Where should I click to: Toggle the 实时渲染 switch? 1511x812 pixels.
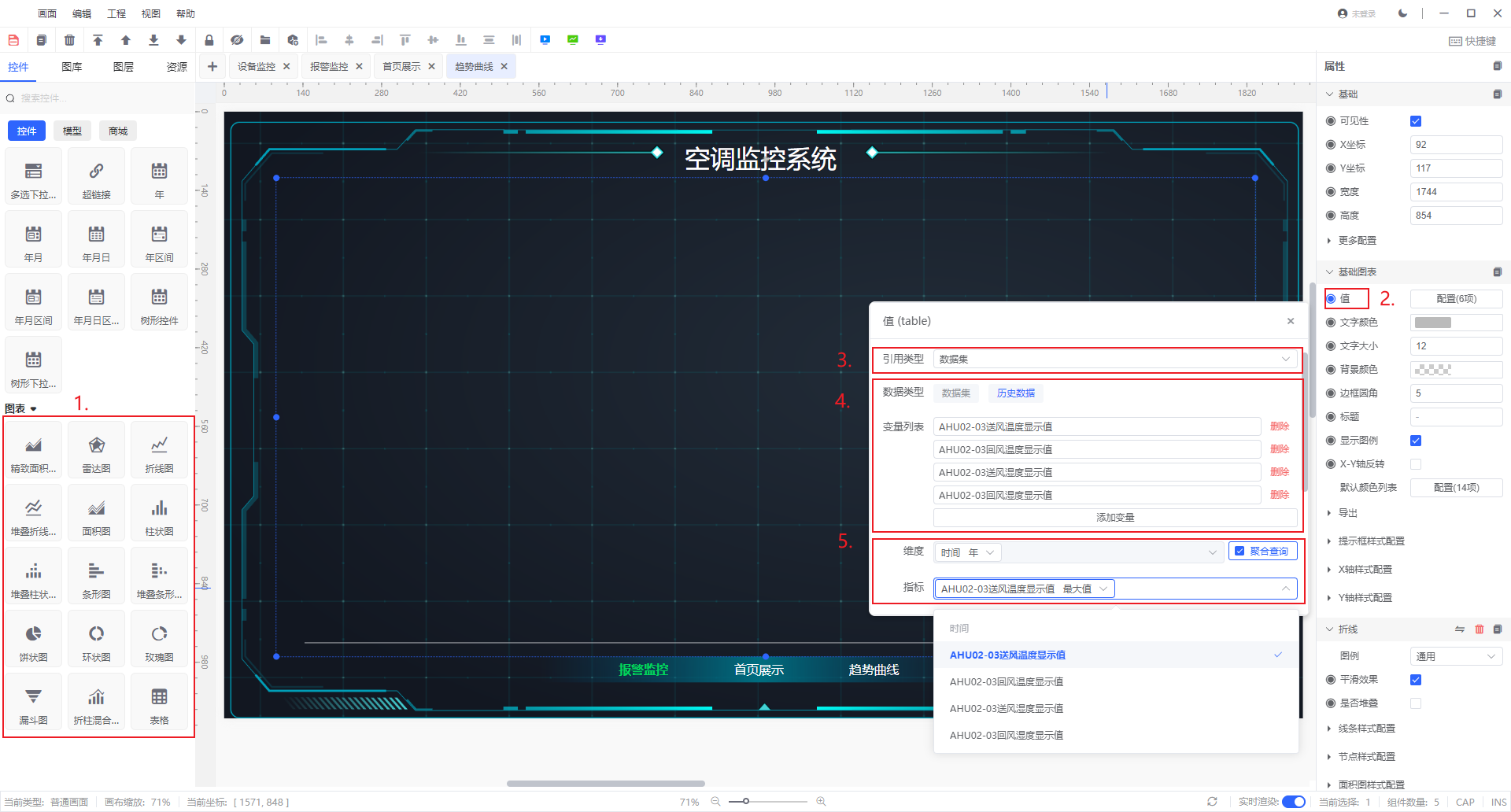pos(1293,802)
